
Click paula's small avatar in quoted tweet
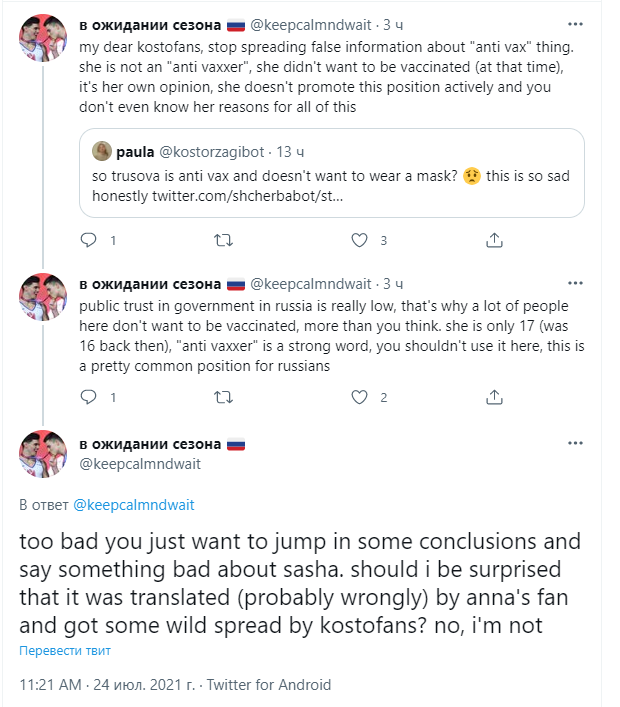102,151
